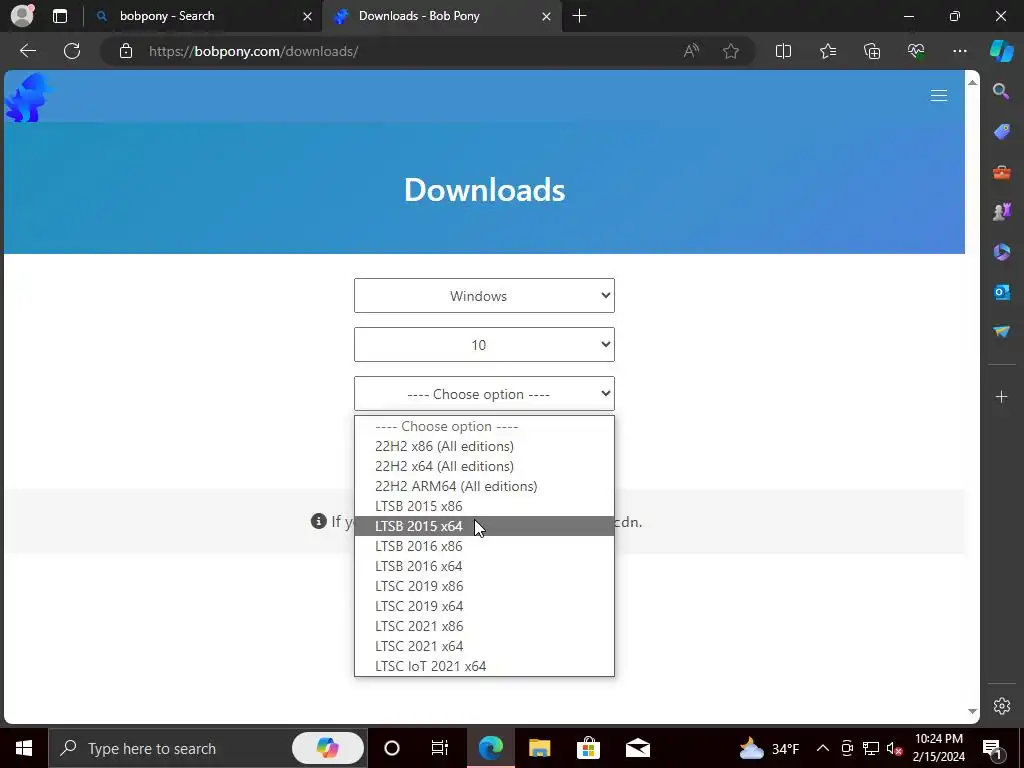
Task: Open Microsoft Store from taskbar
Action: click(588, 748)
